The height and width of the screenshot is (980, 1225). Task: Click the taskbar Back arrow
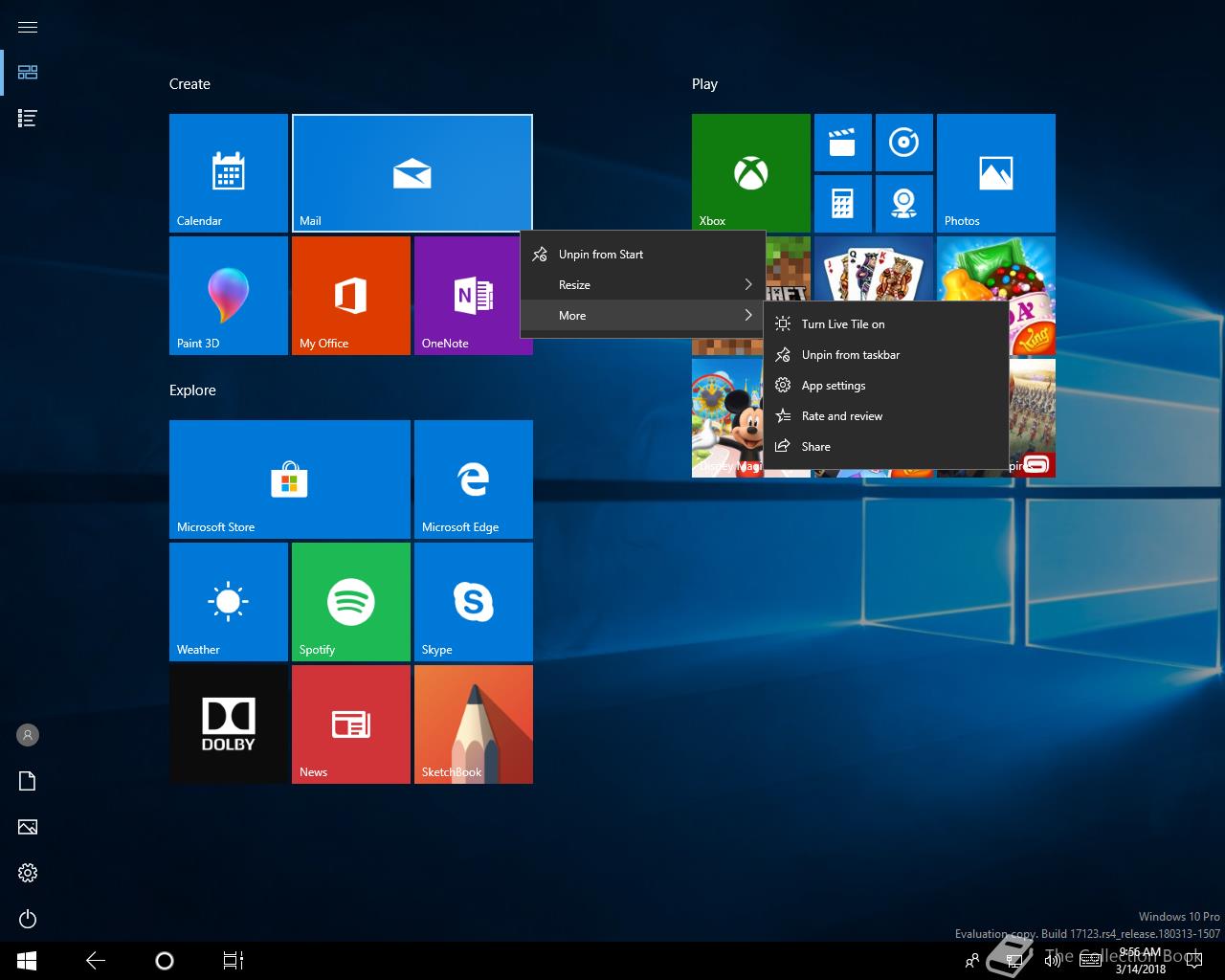(x=96, y=961)
